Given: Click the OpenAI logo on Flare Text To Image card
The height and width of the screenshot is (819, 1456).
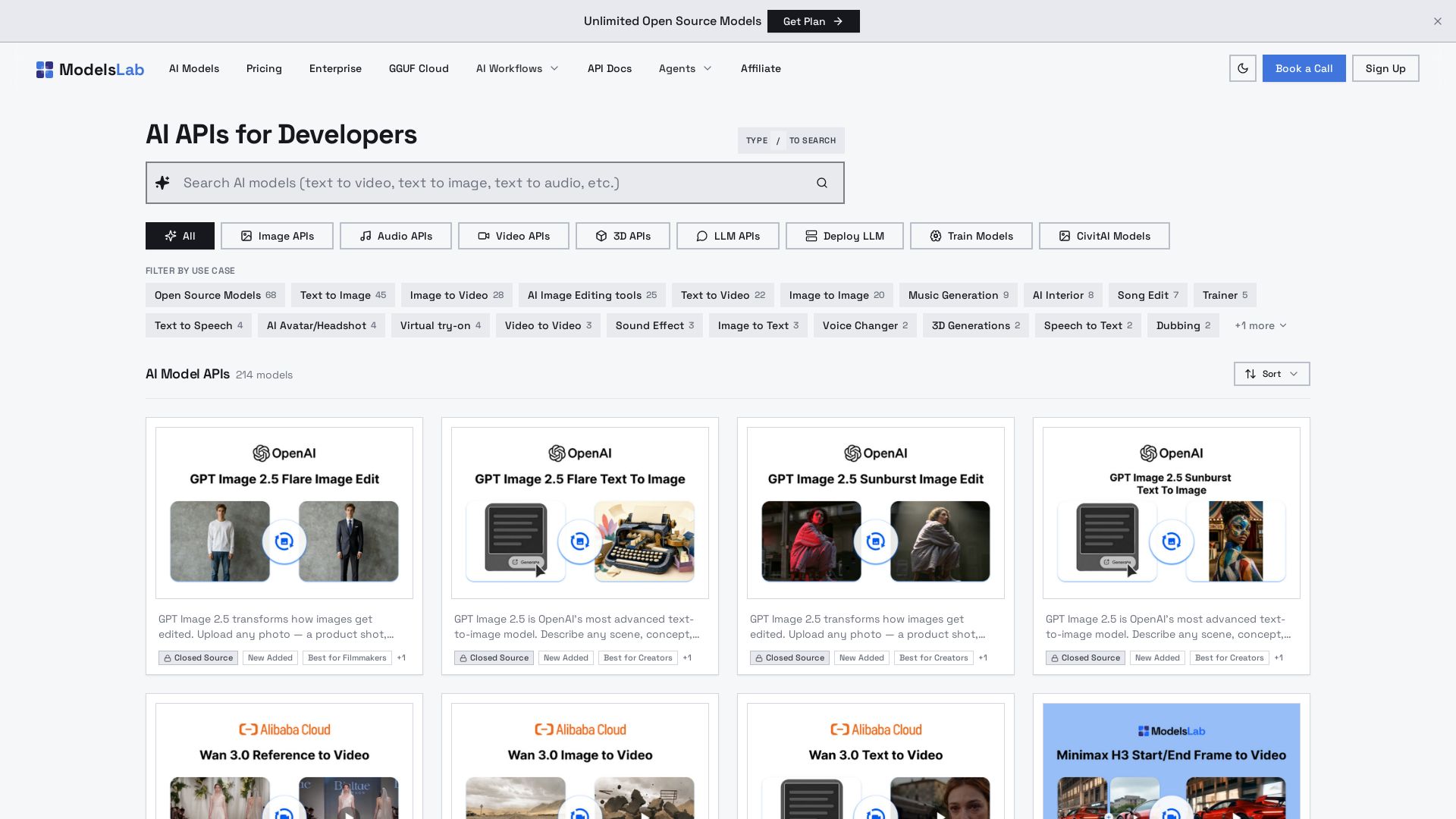Looking at the screenshot, I should click(x=580, y=453).
